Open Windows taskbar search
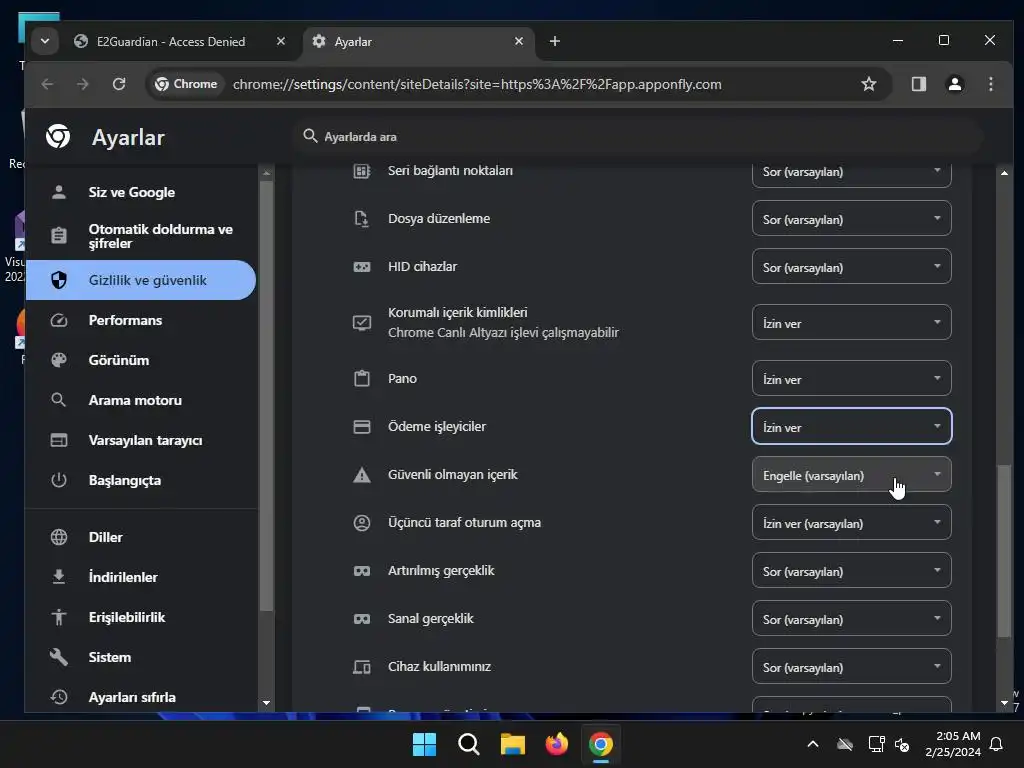The image size is (1024, 768). tap(469, 744)
